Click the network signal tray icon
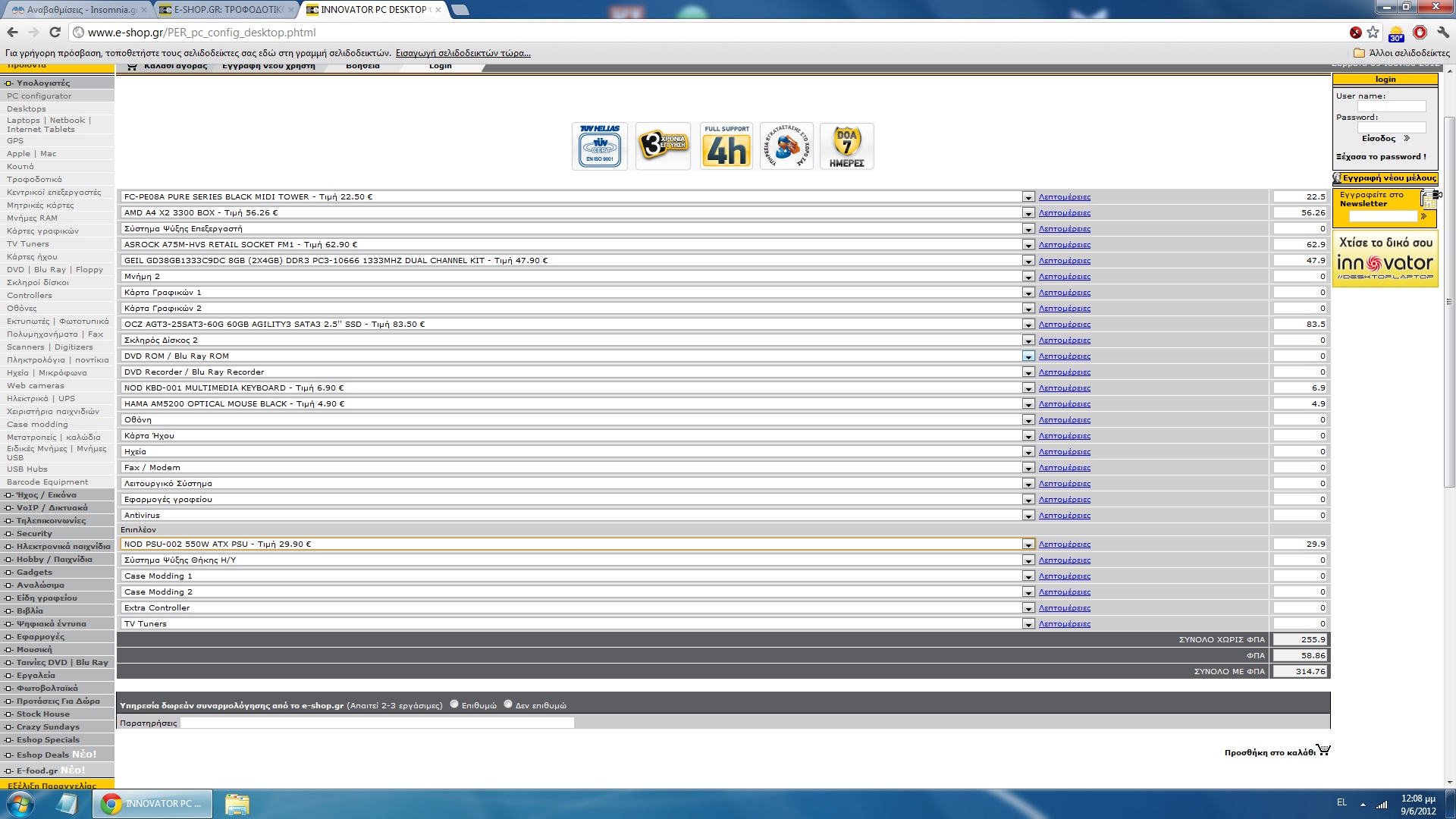 (1381, 804)
